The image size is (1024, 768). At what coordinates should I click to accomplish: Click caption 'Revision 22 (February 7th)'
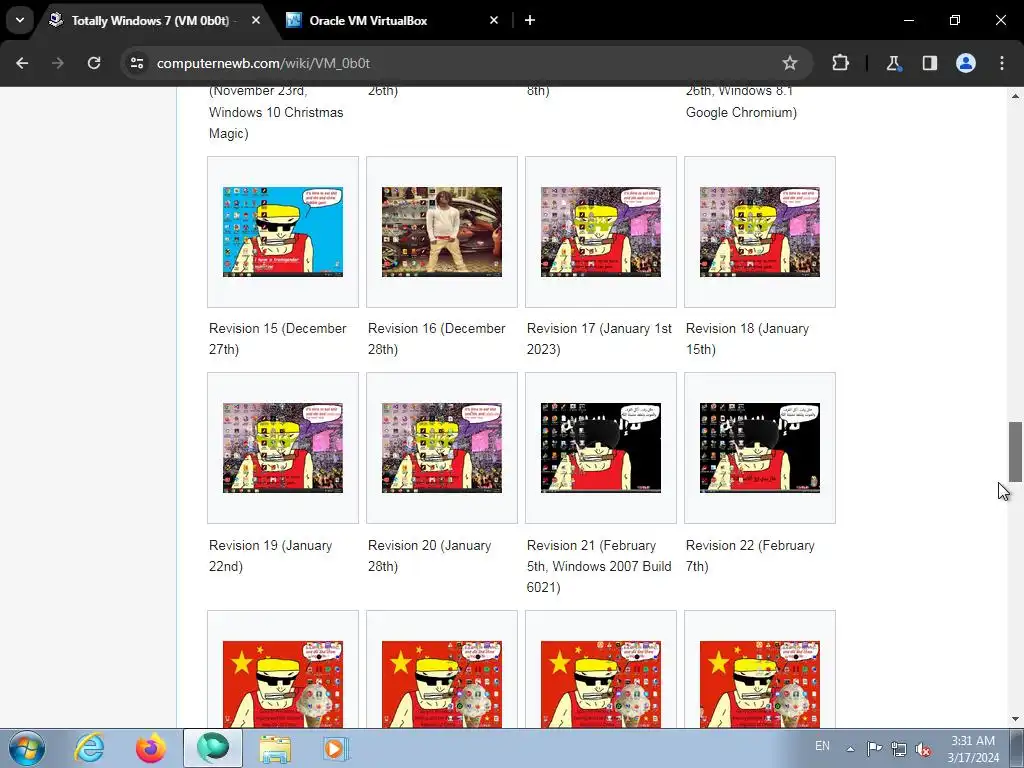click(x=750, y=555)
